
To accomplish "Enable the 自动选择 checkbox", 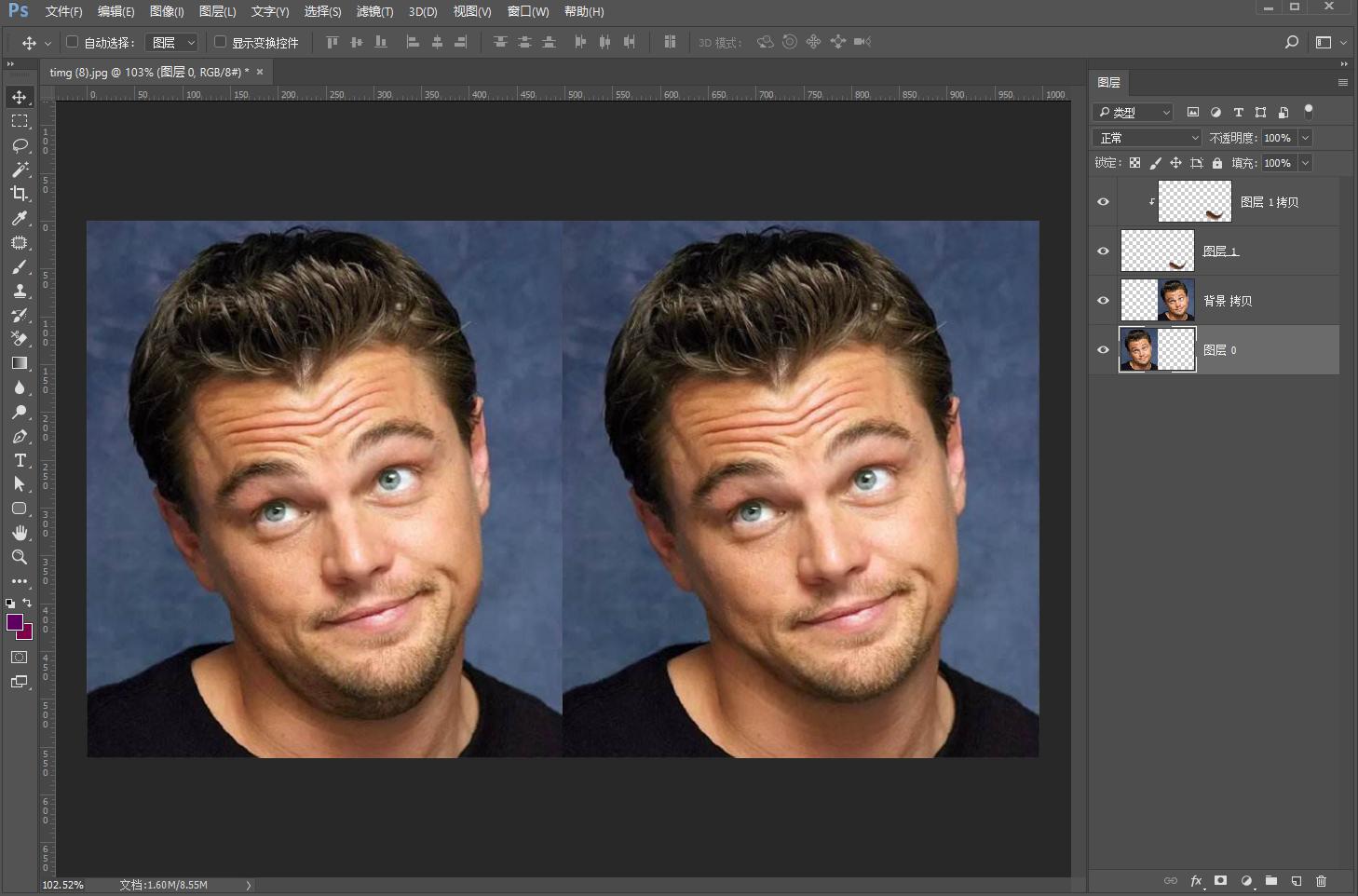I will pyautogui.click(x=72, y=42).
